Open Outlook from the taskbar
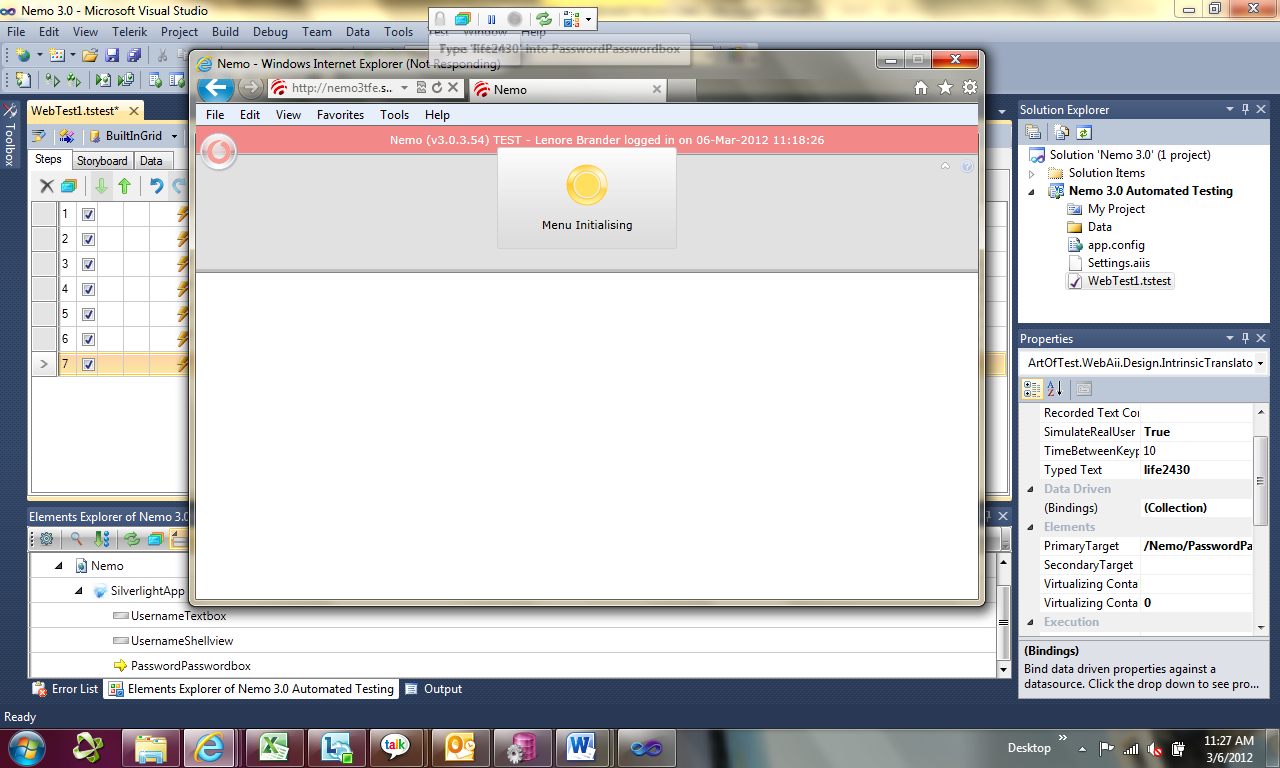This screenshot has width=1280, height=768. pyautogui.click(x=461, y=747)
